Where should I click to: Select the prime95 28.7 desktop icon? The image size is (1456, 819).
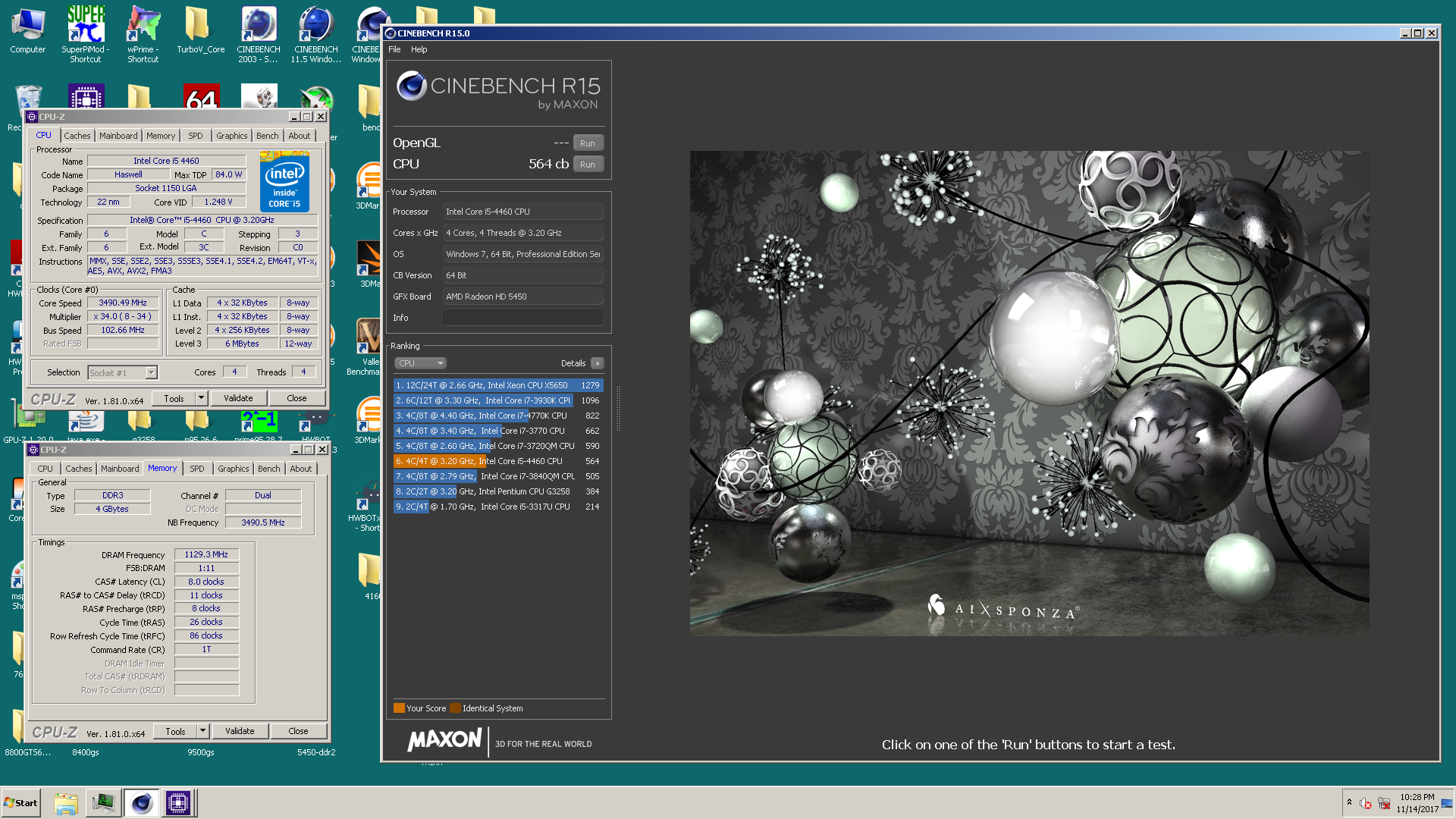point(259,425)
